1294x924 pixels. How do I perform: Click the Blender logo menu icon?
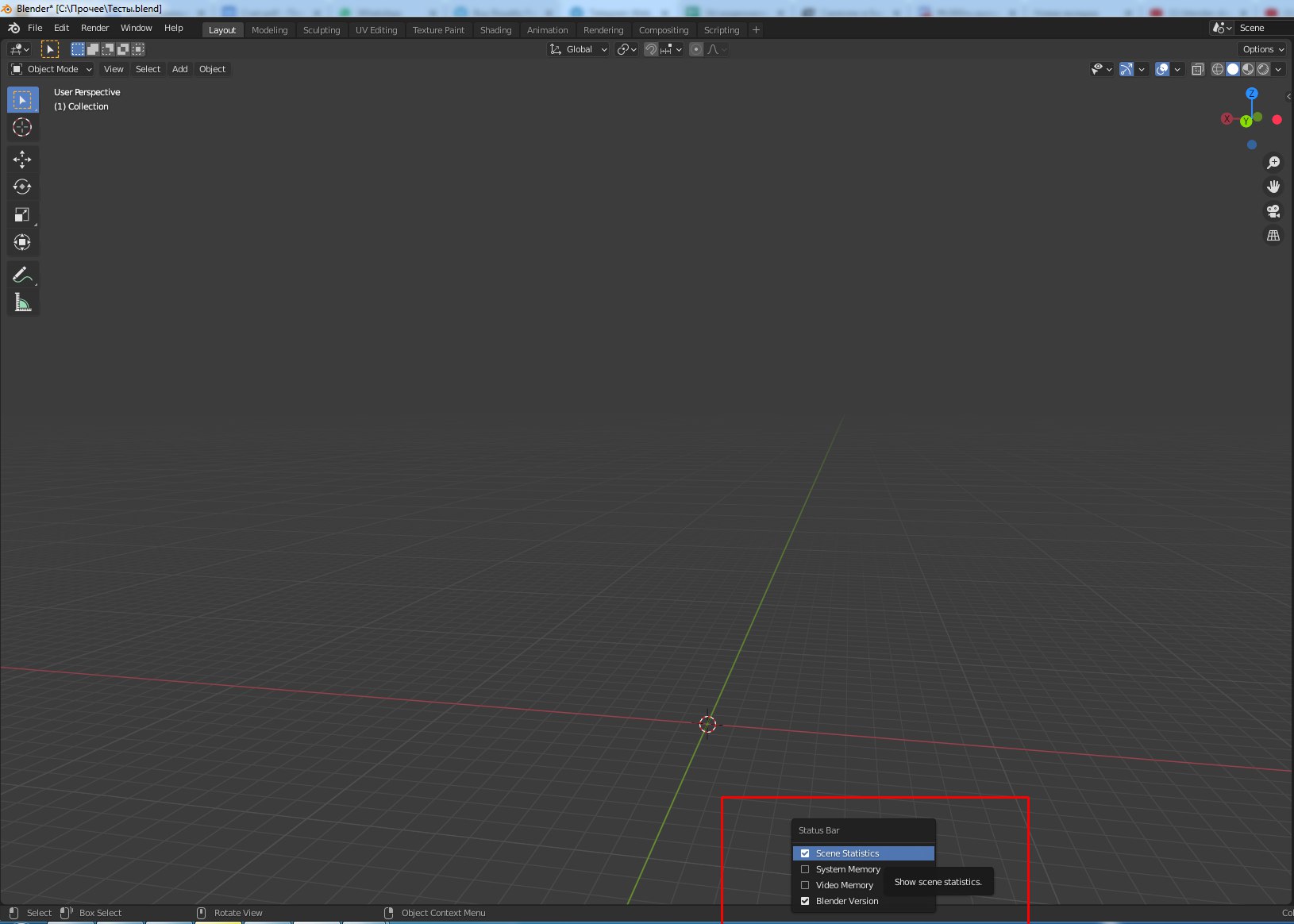pos(13,28)
